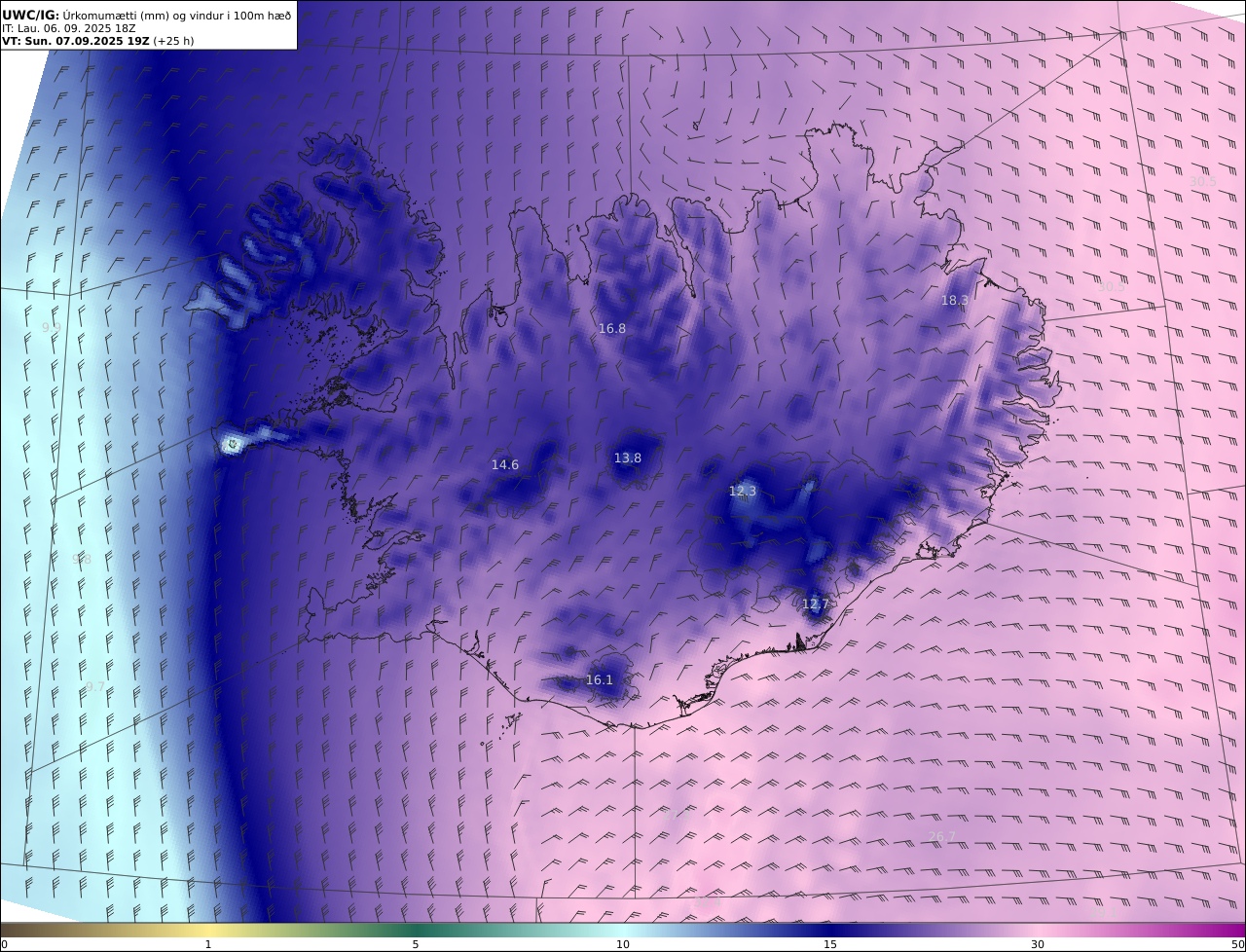Image resolution: width=1246 pixels, height=952 pixels.
Task: Click the colorbar tick label 10
Action: click(623, 944)
